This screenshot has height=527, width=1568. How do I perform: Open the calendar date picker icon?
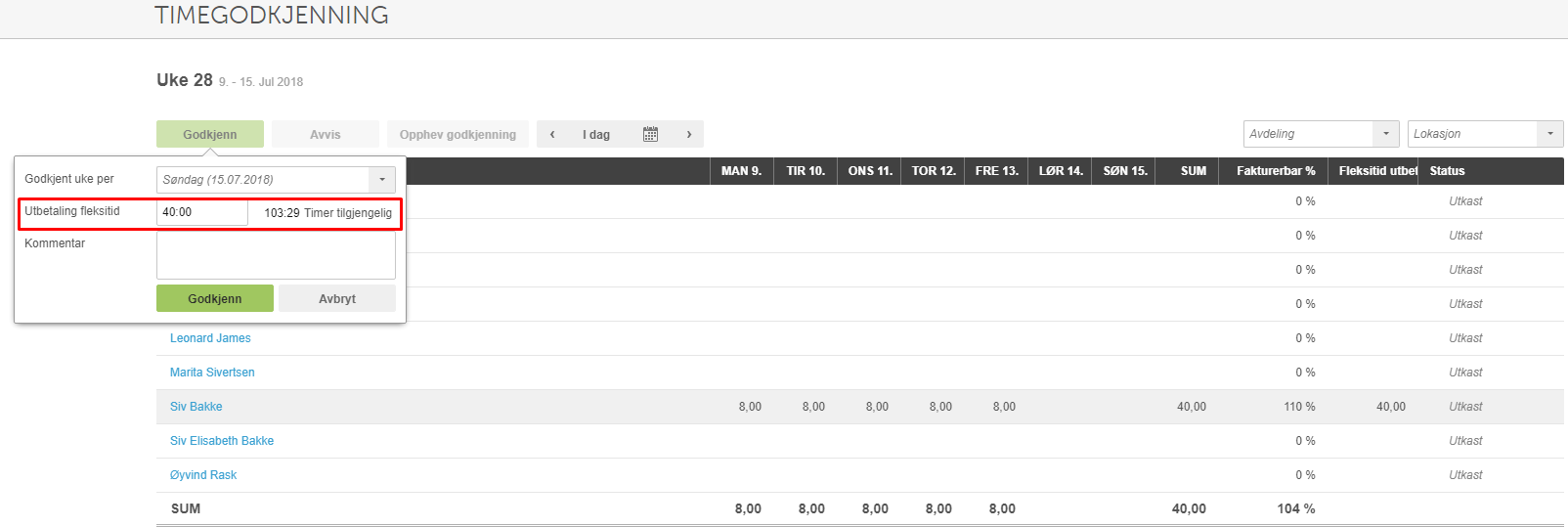[x=650, y=134]
